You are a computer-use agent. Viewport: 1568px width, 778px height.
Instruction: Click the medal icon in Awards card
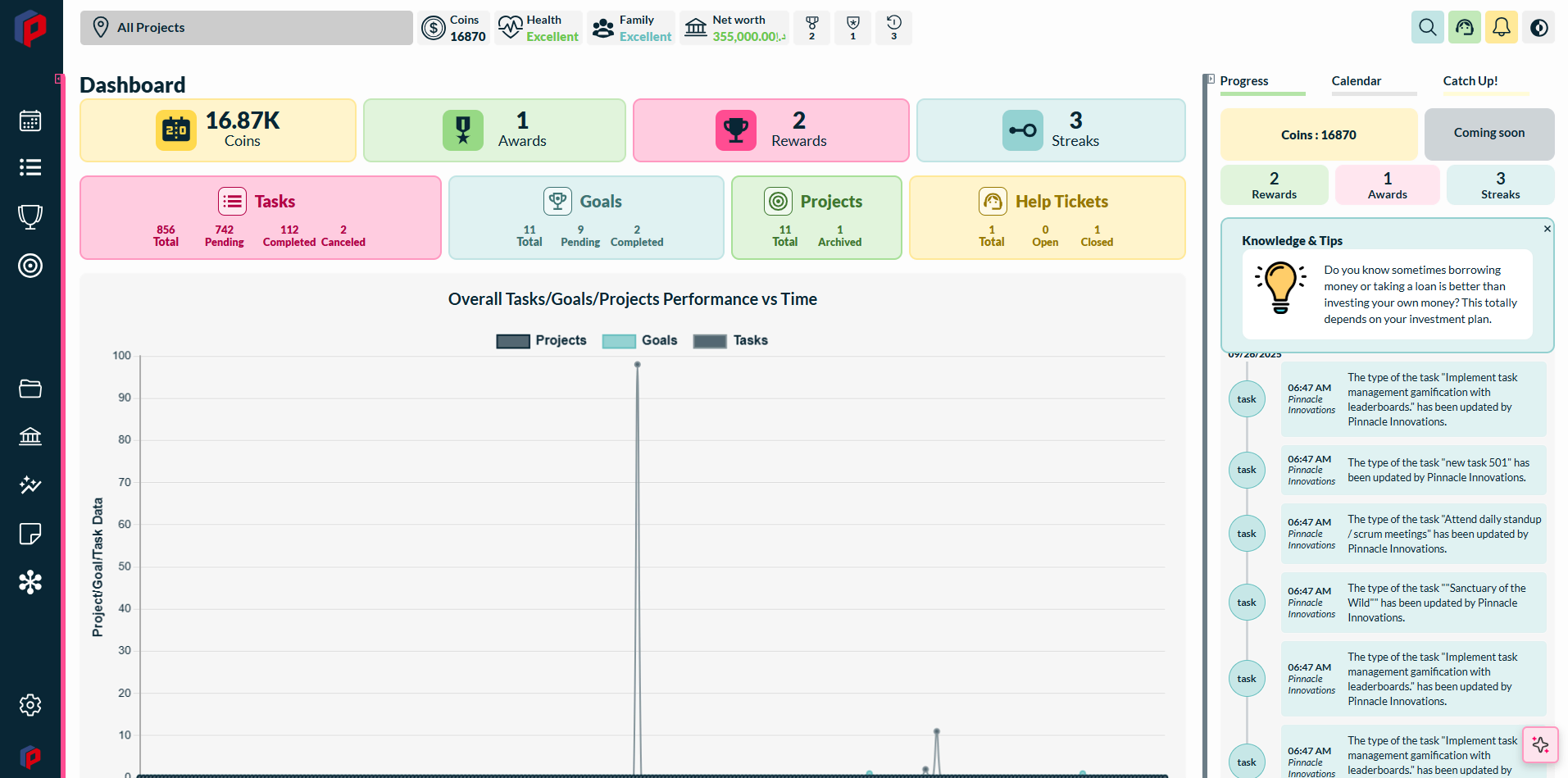(x=463, y=130)
